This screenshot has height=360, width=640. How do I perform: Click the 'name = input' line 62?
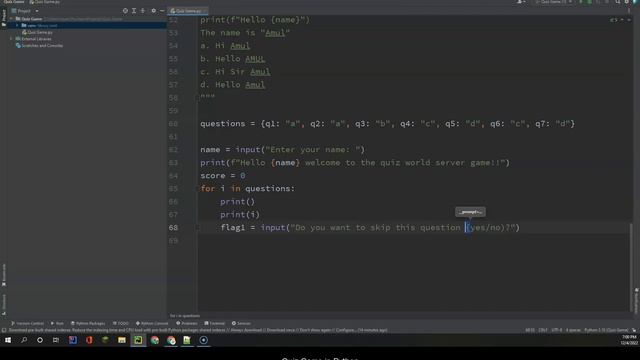point(282,150)
